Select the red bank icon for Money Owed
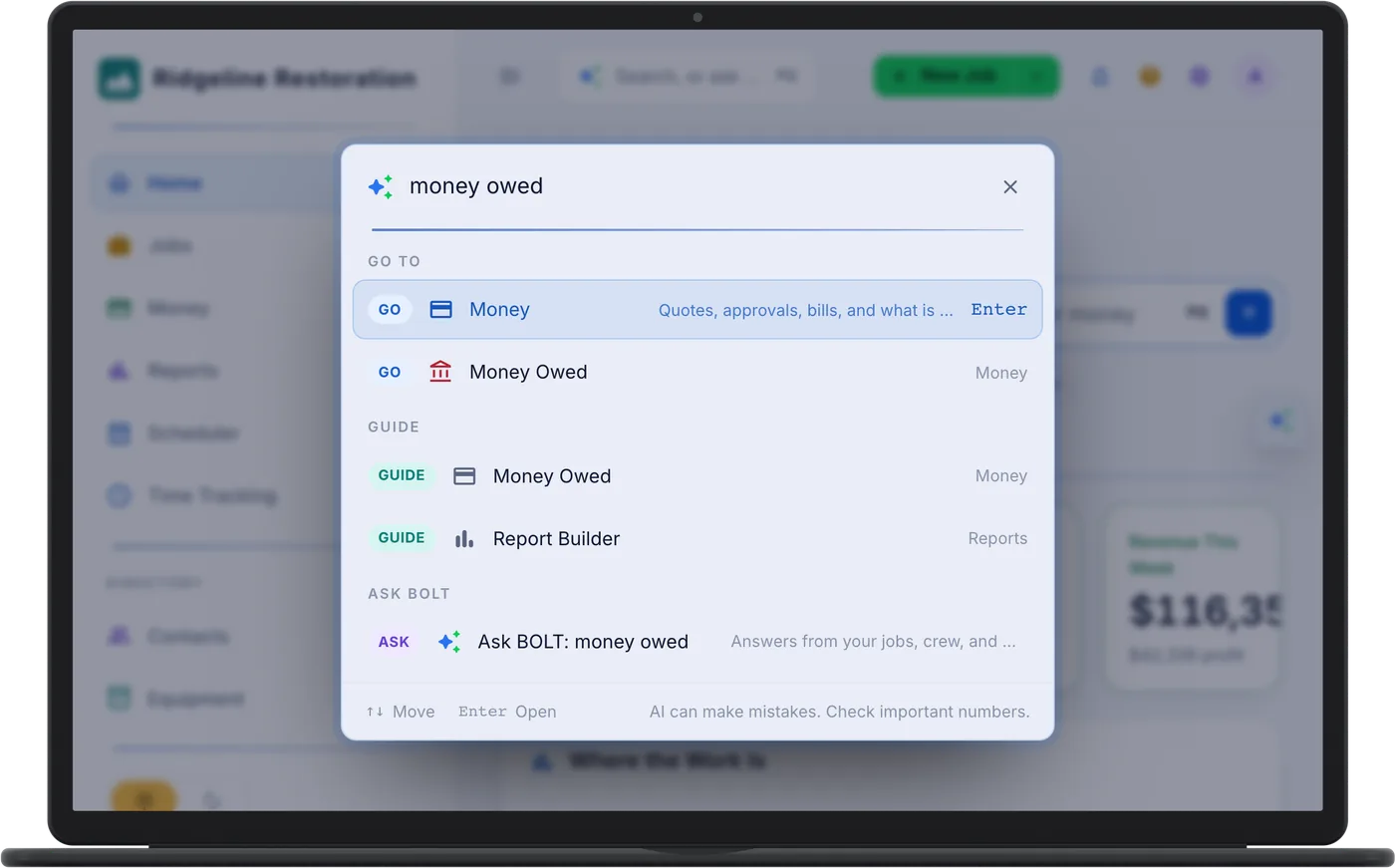 (440, 372)
